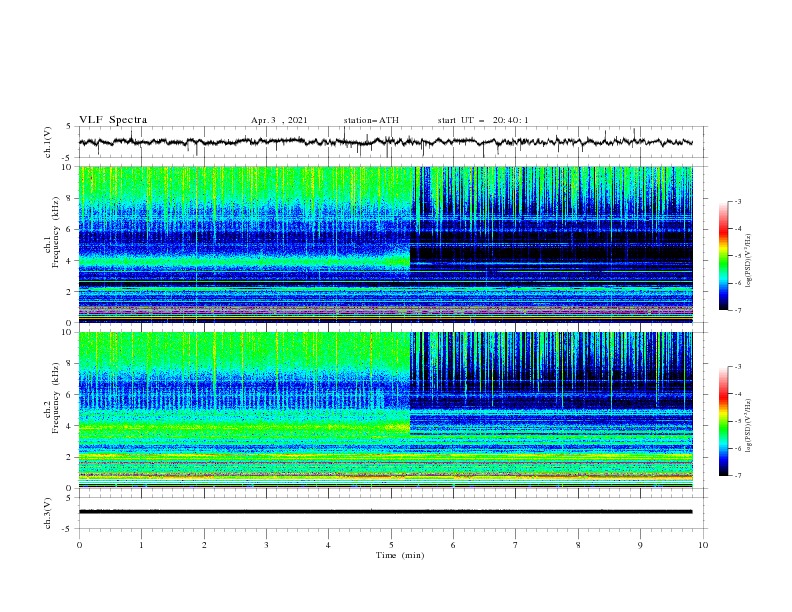Viewport: 792px width, 612px height.
Task: Click time axis tick label '3'
Action: [x=266, y=545]
